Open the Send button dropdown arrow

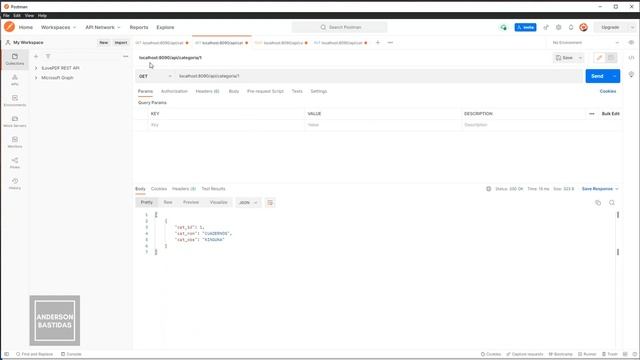point(614,76)
